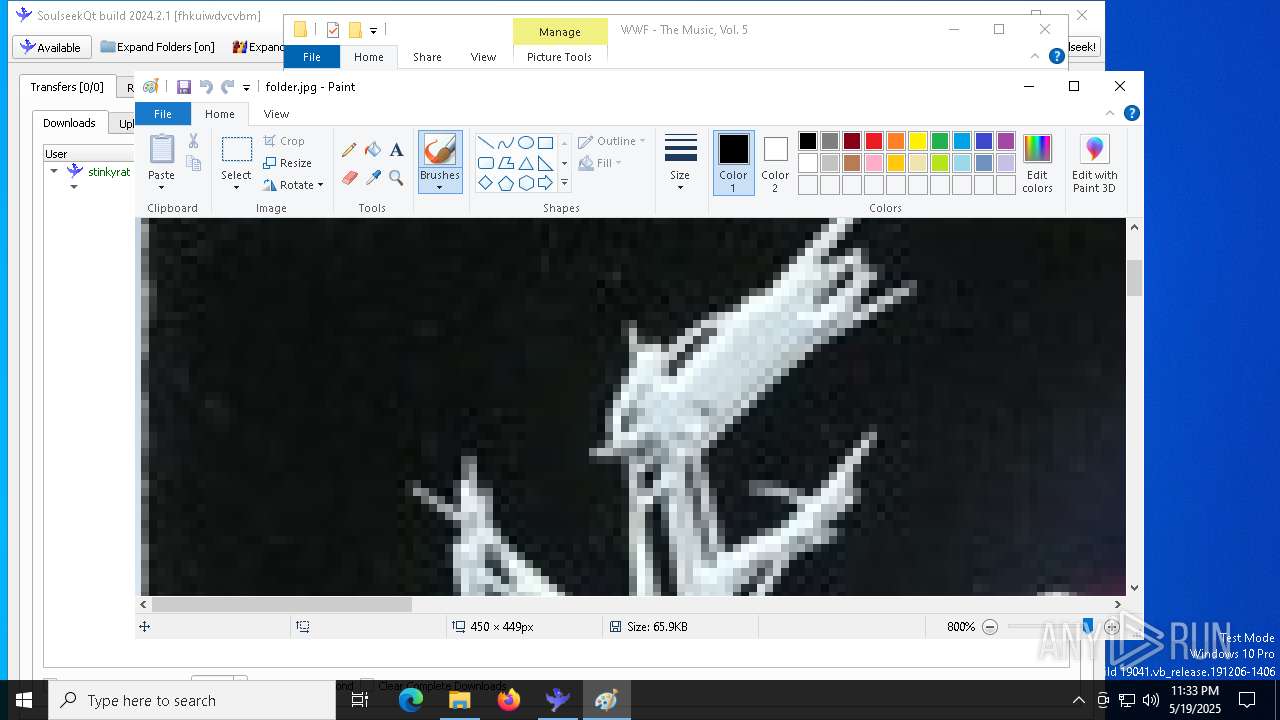
Task: Choose the Line shape in Shapes gallery
Action: [485, 143]
